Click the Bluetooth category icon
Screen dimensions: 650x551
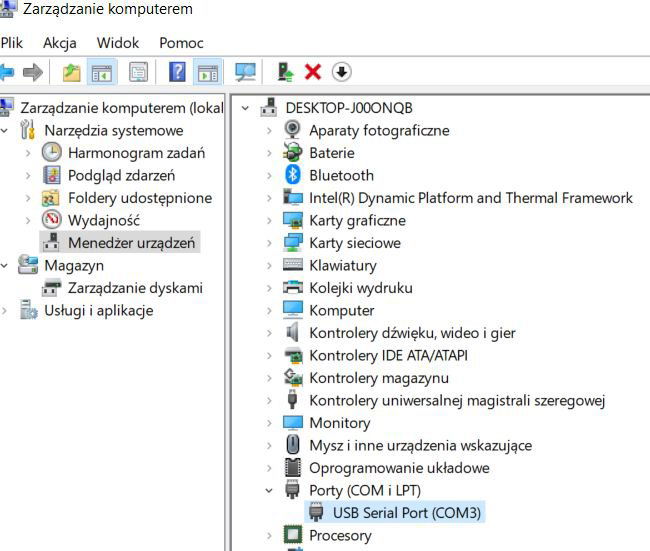pyautogui.click(x=293, y=175)
